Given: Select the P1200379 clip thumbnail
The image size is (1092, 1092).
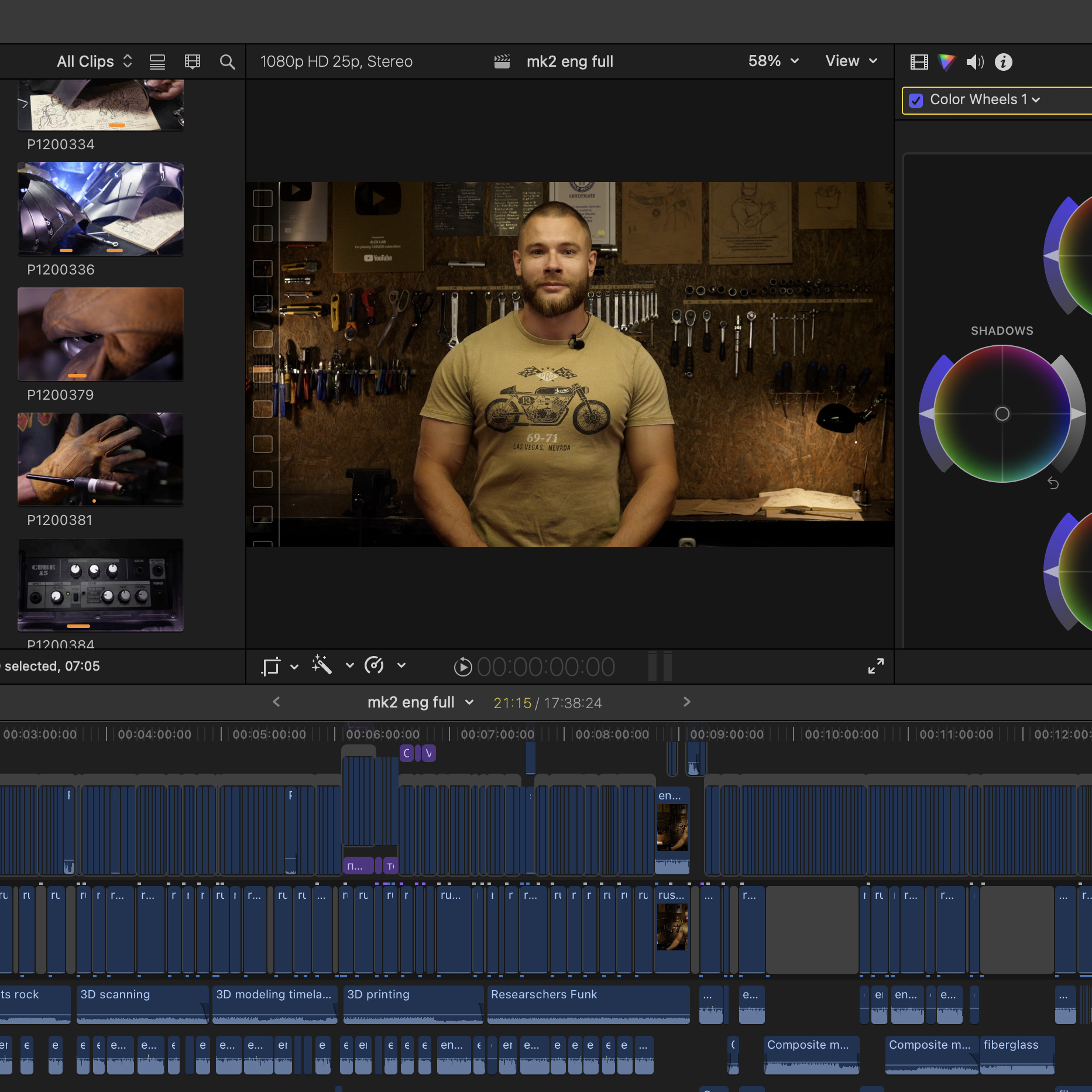Looking at the screenshot, I should 101,334.
